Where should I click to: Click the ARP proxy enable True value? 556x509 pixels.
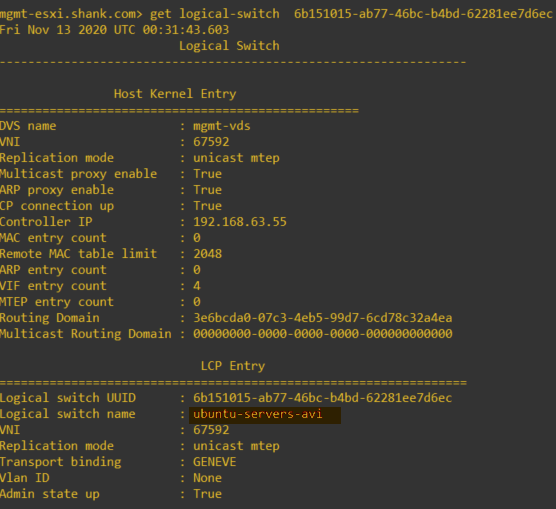pyautogui.click(x=207, y=190)
